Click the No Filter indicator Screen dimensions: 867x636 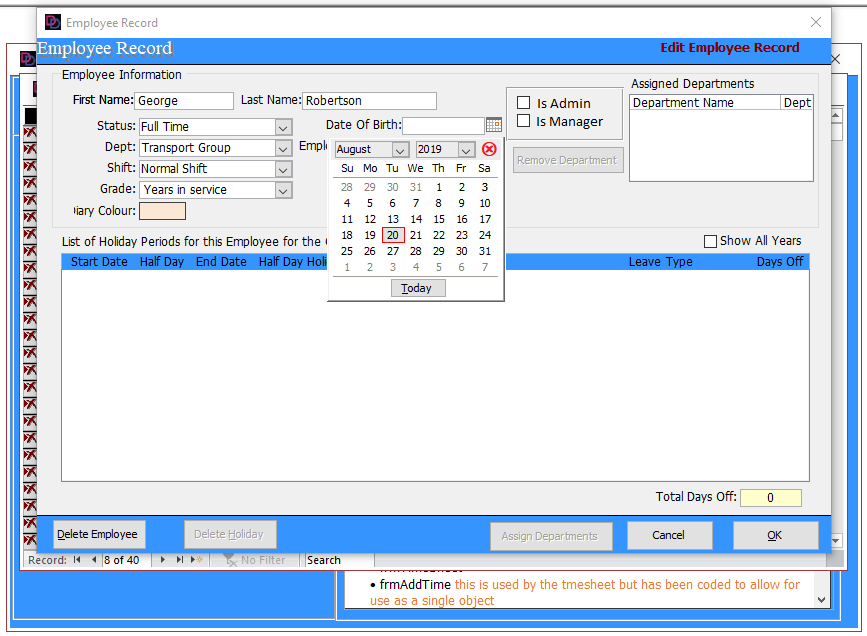pos(254,560)
